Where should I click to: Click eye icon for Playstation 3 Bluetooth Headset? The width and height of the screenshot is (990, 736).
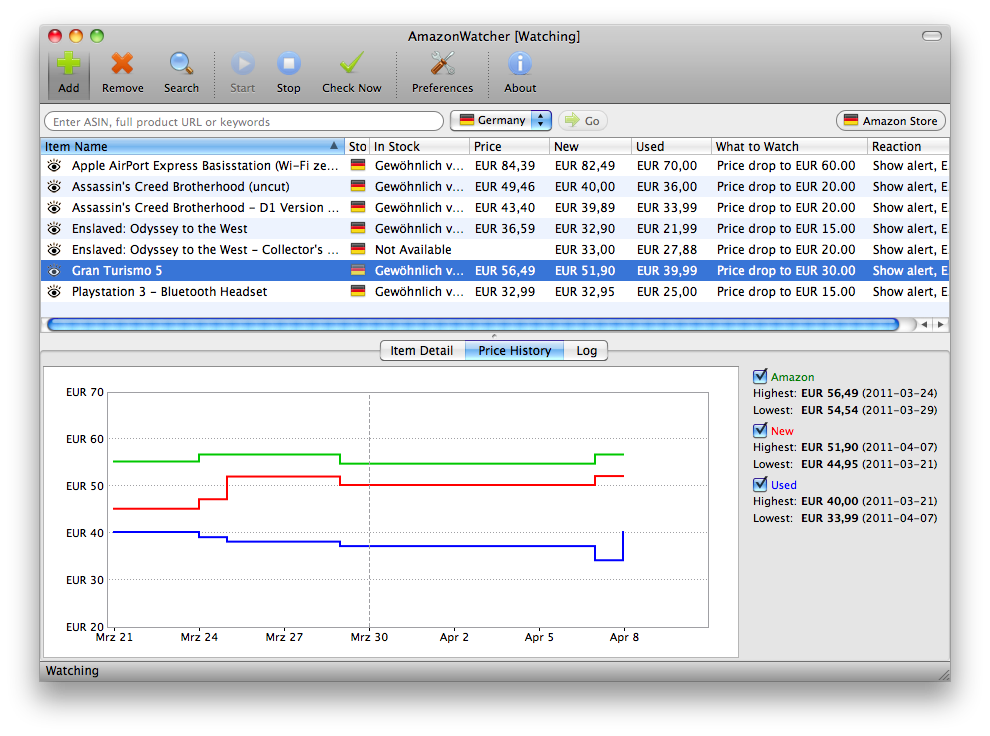54,292
